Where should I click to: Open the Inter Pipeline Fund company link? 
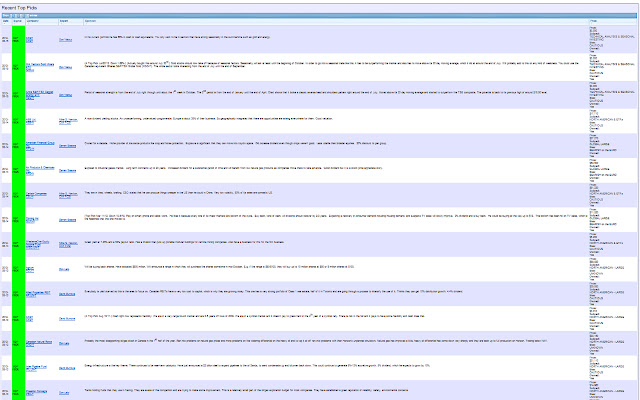(36, 367)
